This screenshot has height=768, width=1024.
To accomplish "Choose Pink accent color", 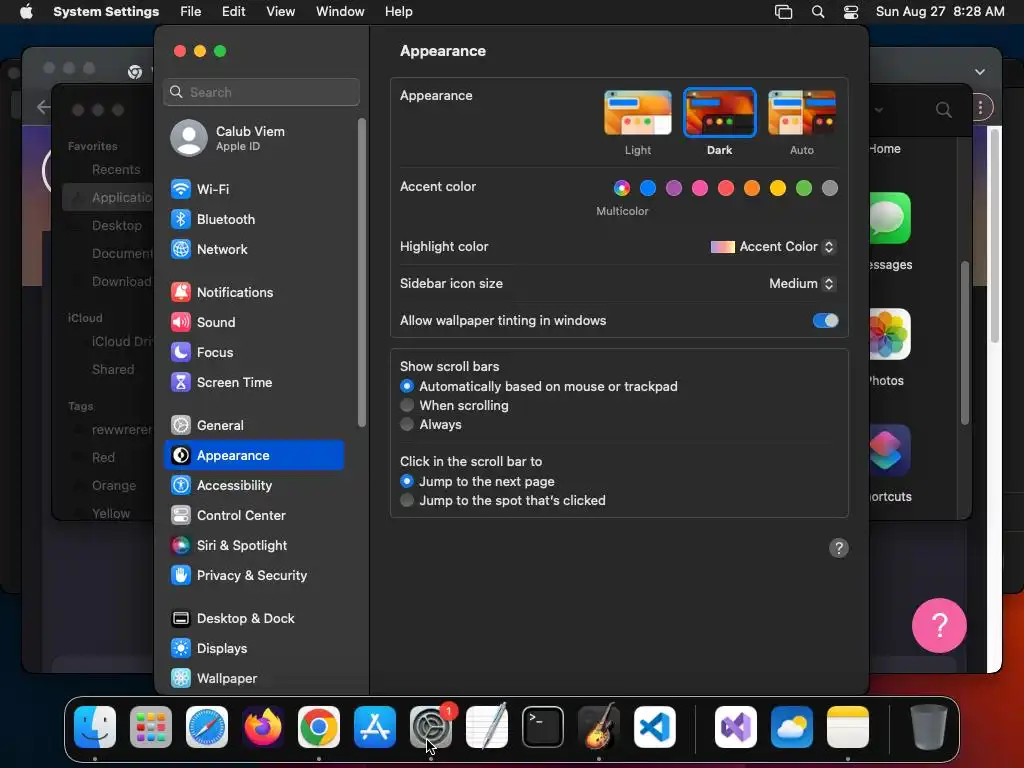I will tap(699, 188).
